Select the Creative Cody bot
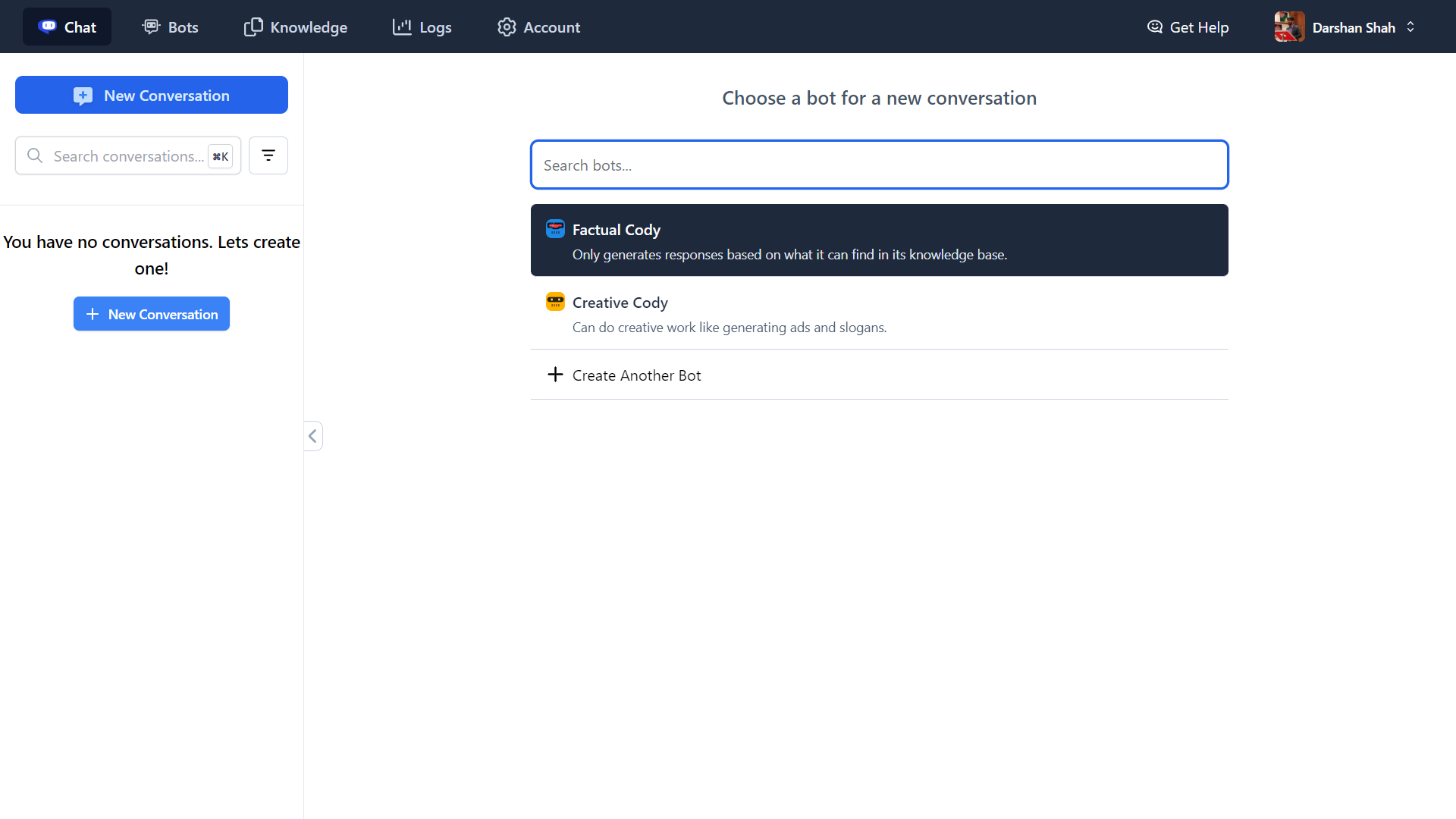The width and height of the screenshot is (1456, 819). point(880,313)
